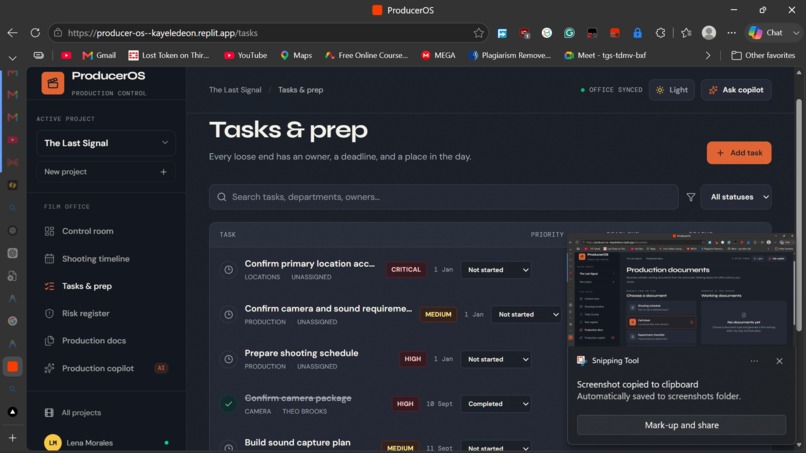This screenshot has height=453, width=806.
Task: Click the Add task button
Action: point(739,153)
